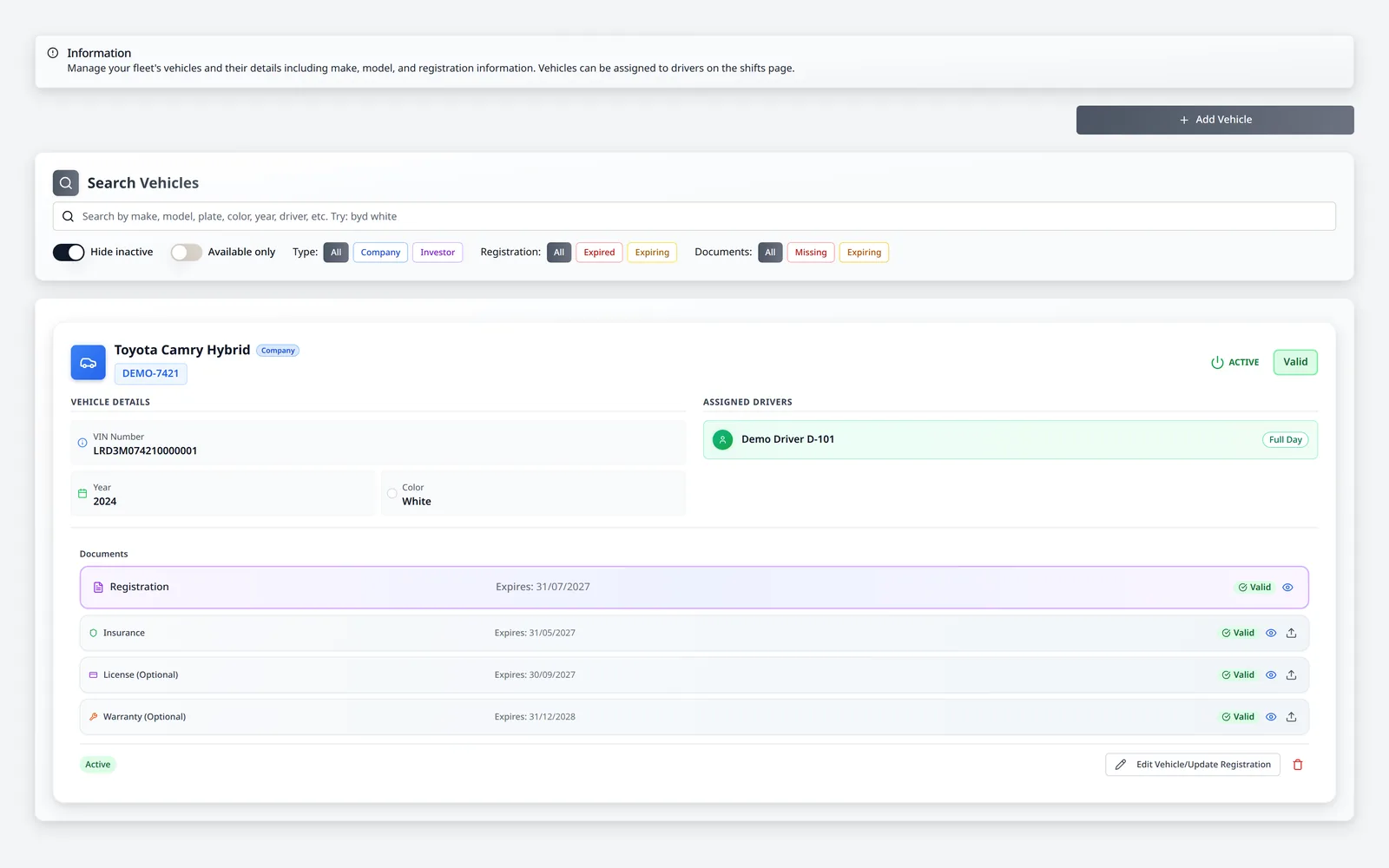Image resolution: width=1389 pixels, height=868 pixels.
Task: Filter Documents by Expiring
Action: pyautogui.click(x=864, y=253)
